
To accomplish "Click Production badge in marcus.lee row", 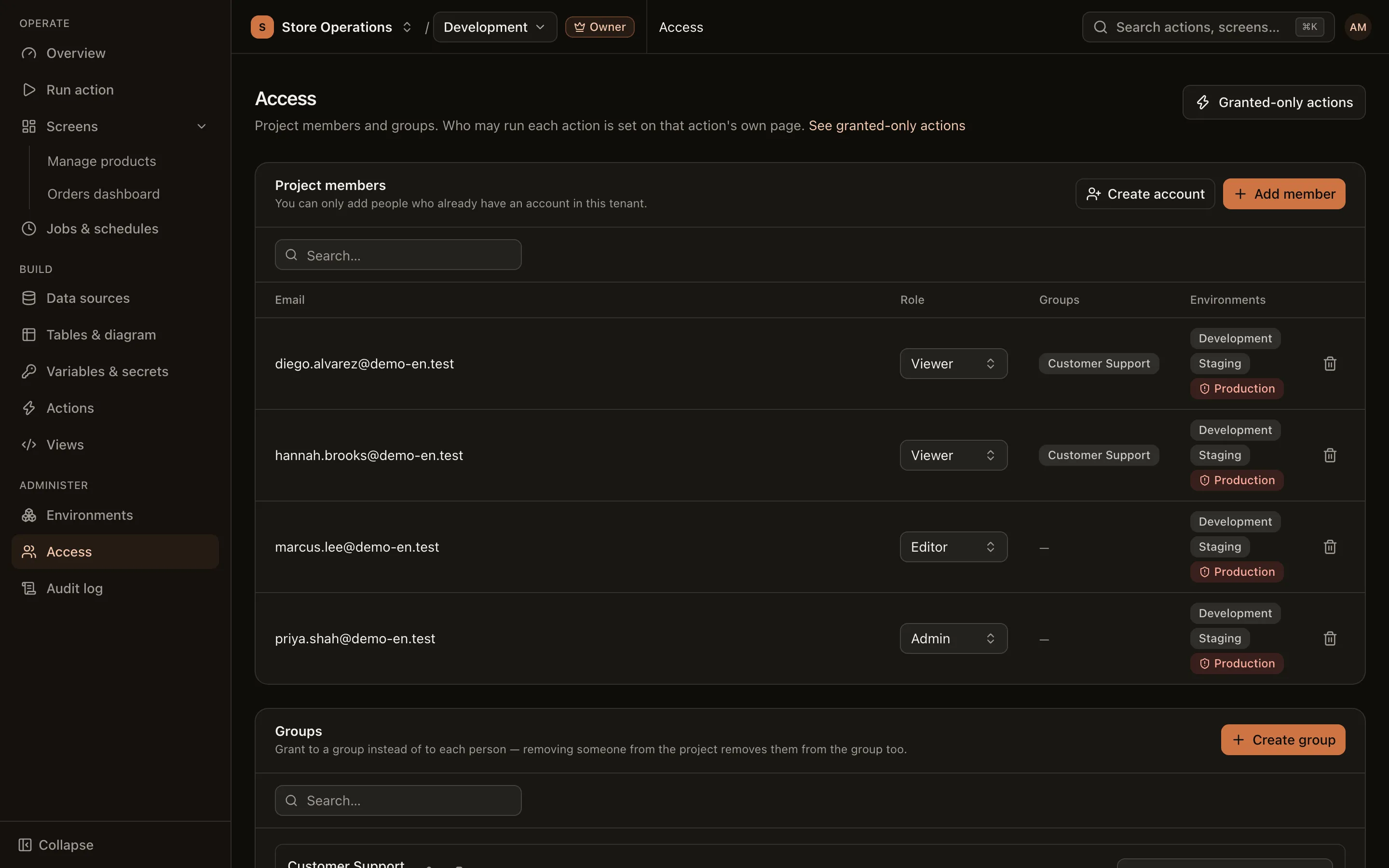I will coord(1236,572).
